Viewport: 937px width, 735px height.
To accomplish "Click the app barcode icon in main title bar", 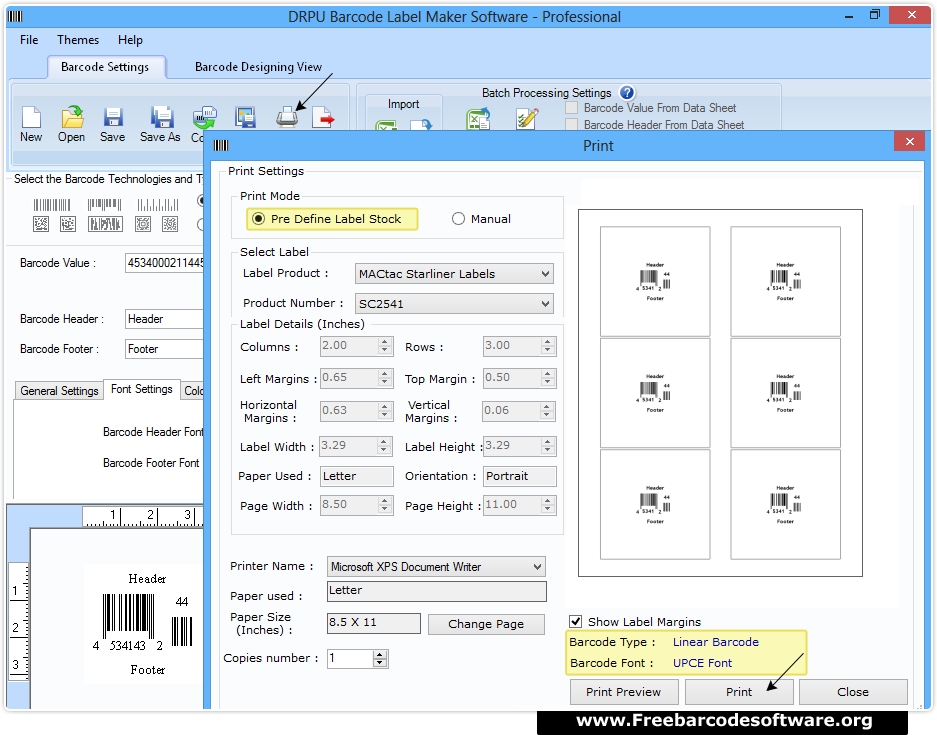I will pyautogui.click(x=16, y=16).
